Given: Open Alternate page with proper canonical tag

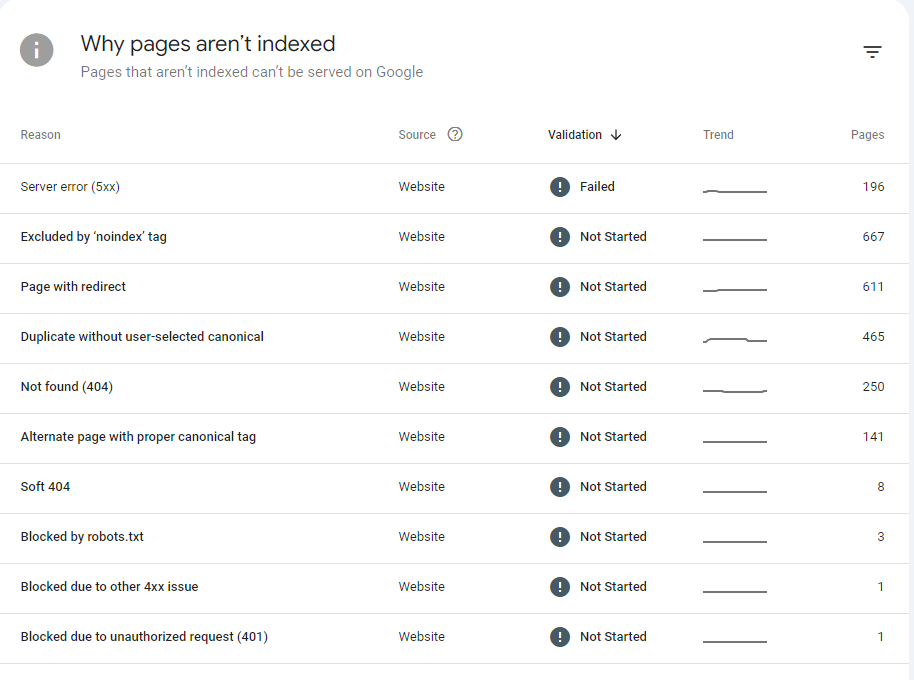Looking at the screenshot, I should coord(138,437).
